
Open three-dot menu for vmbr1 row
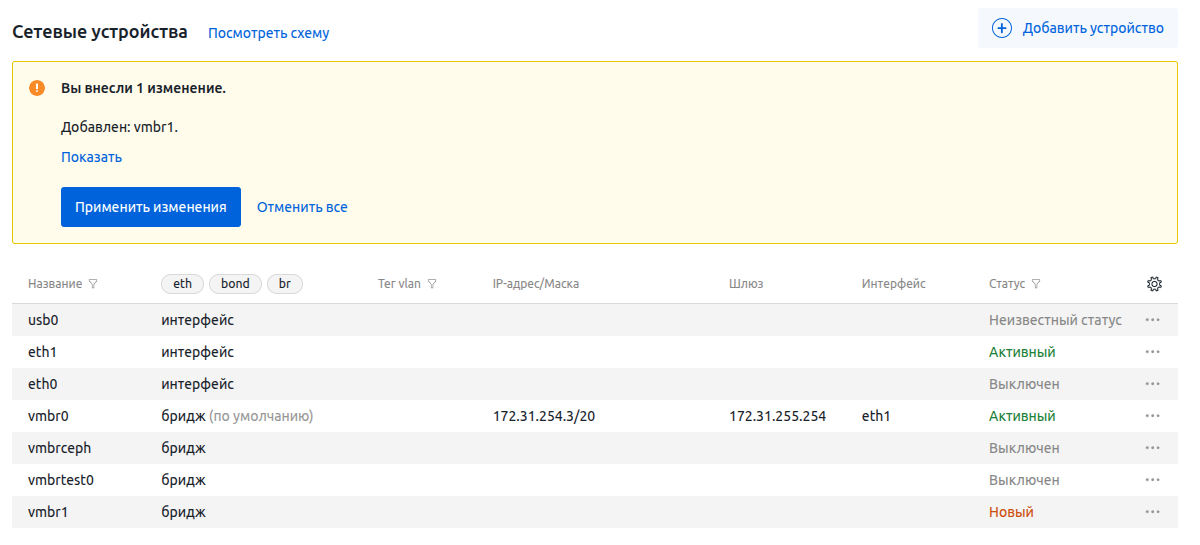tap(1152, 512)
